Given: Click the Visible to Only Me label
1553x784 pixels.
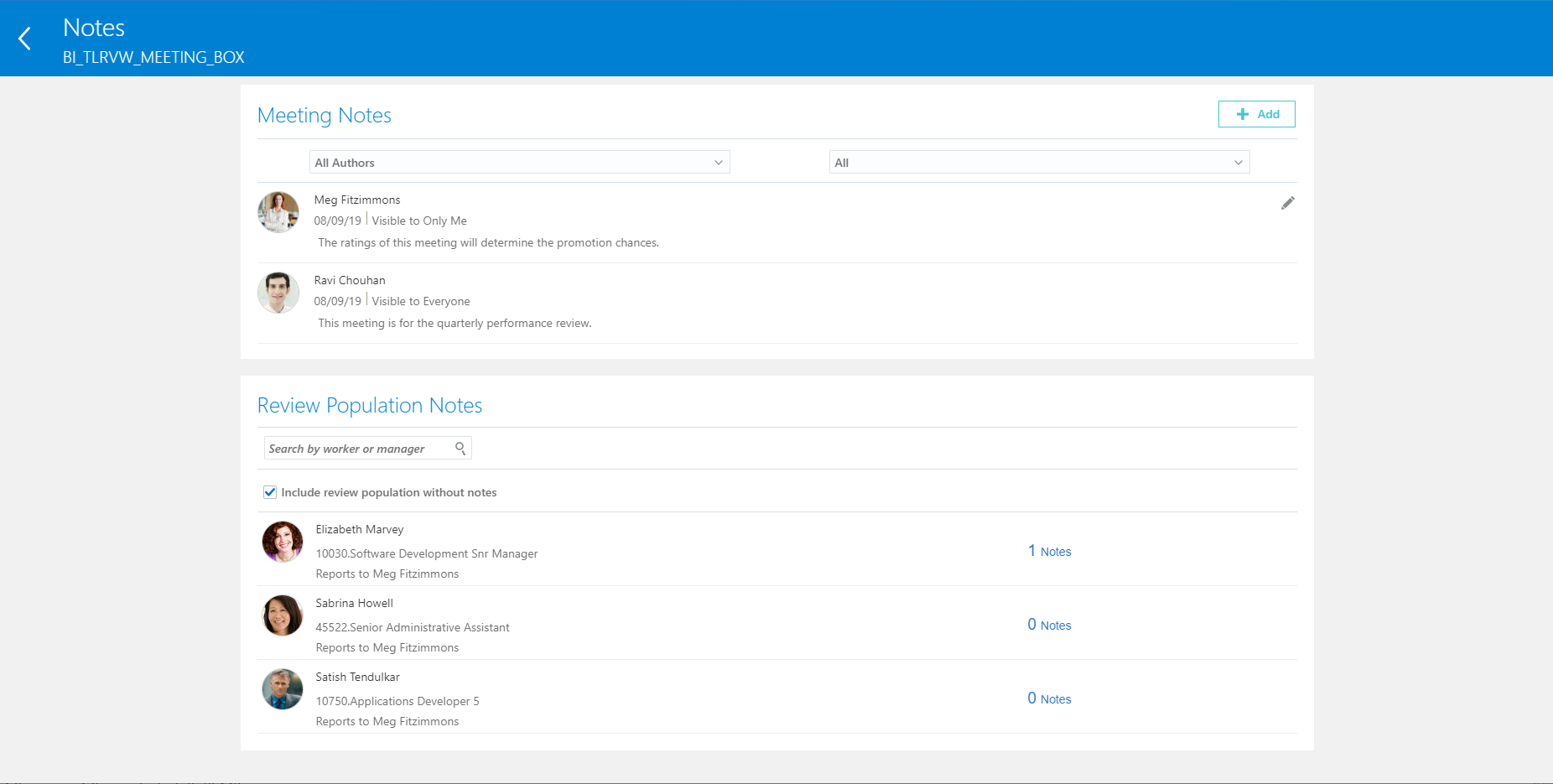Looking at the screenshot, I should pyautogui.click(x=419, y=221).
